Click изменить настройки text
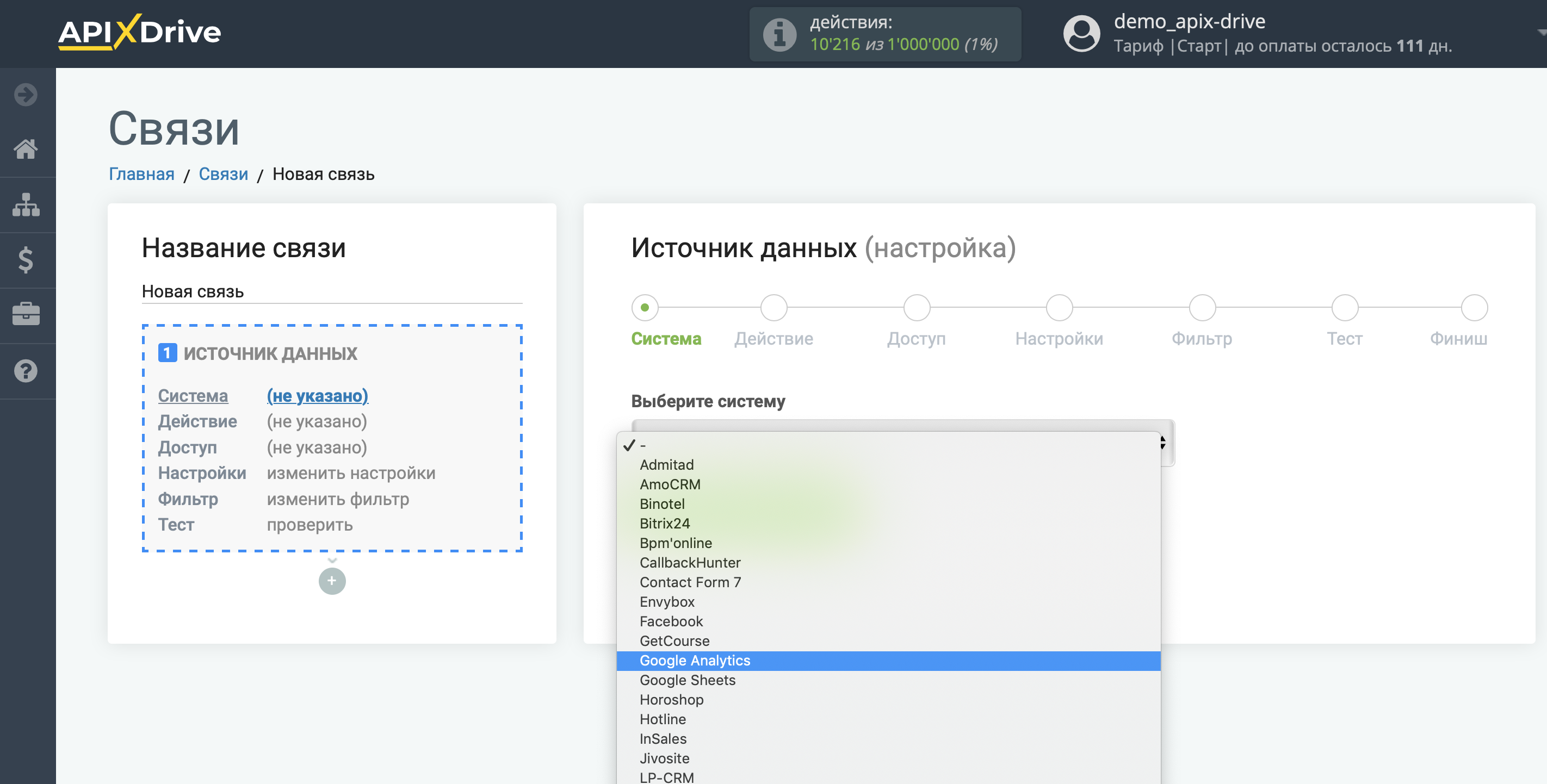This screenshot has height=784, width=1547. click(351, 473)
